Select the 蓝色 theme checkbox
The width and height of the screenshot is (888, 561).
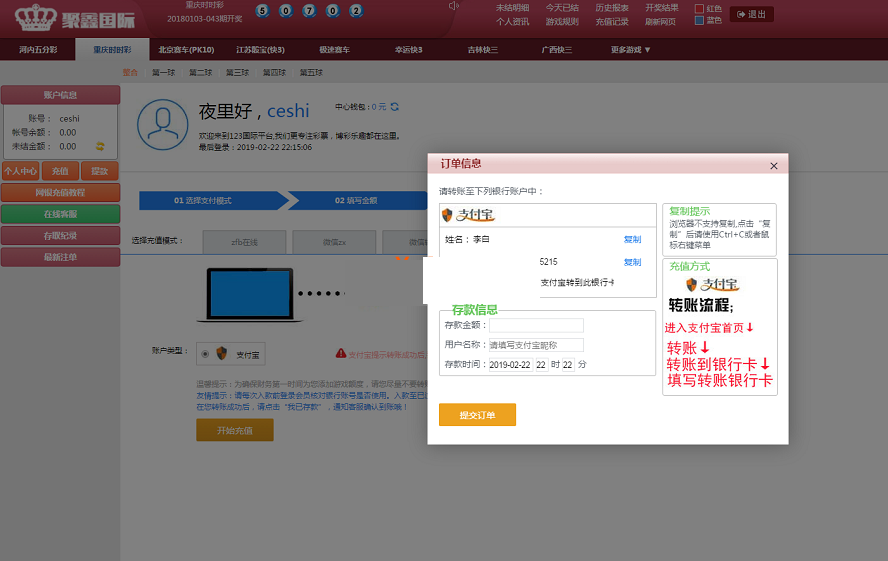699,20
